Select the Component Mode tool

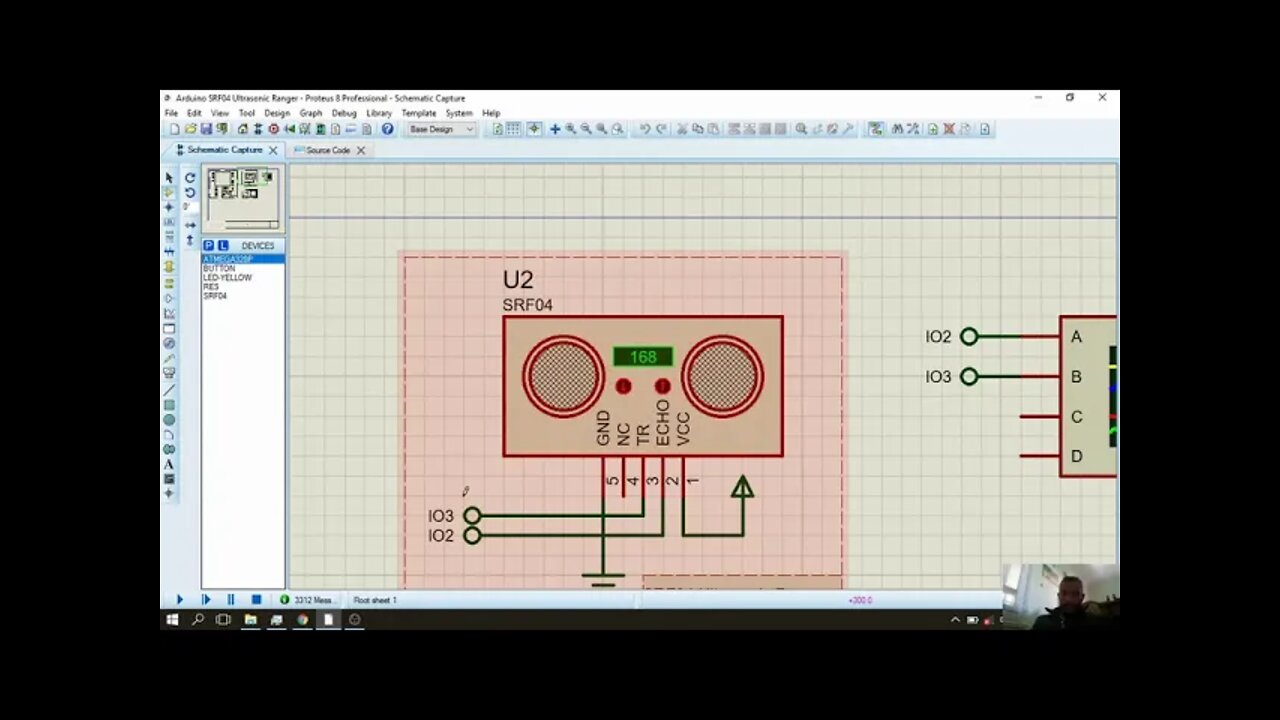(x=169, y=192)
